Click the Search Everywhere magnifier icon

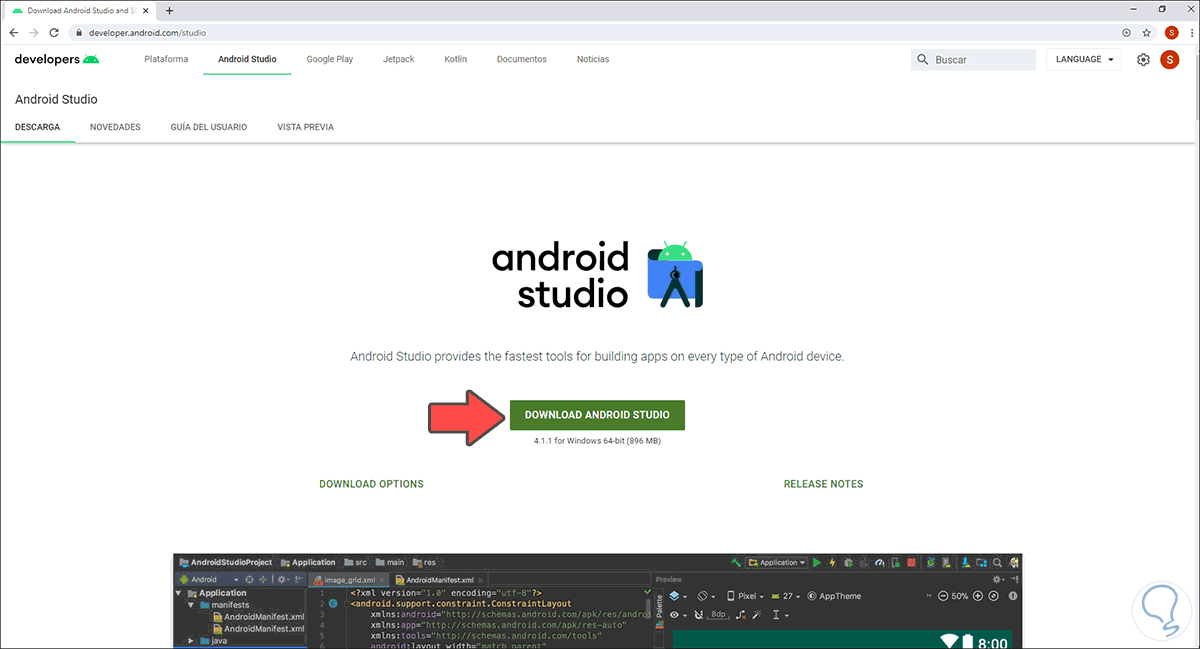(997, 562)
